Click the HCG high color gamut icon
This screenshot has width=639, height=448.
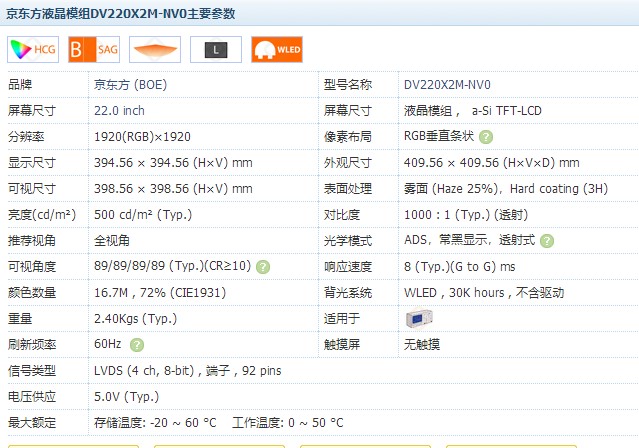pos(33,49)
